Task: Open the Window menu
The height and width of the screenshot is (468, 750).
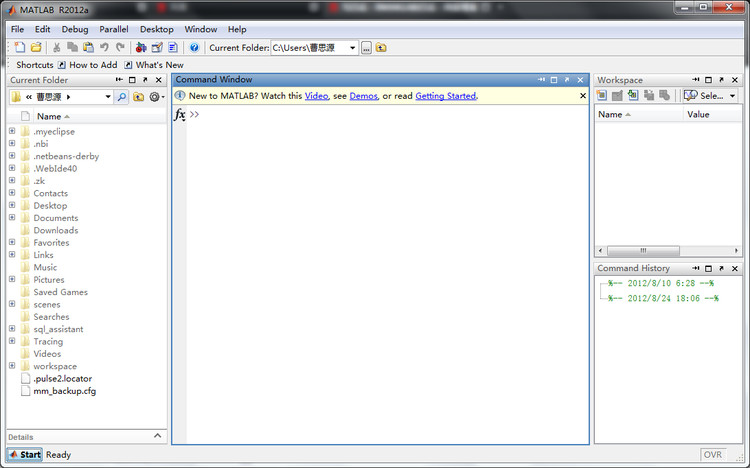Action: (201, 29)
